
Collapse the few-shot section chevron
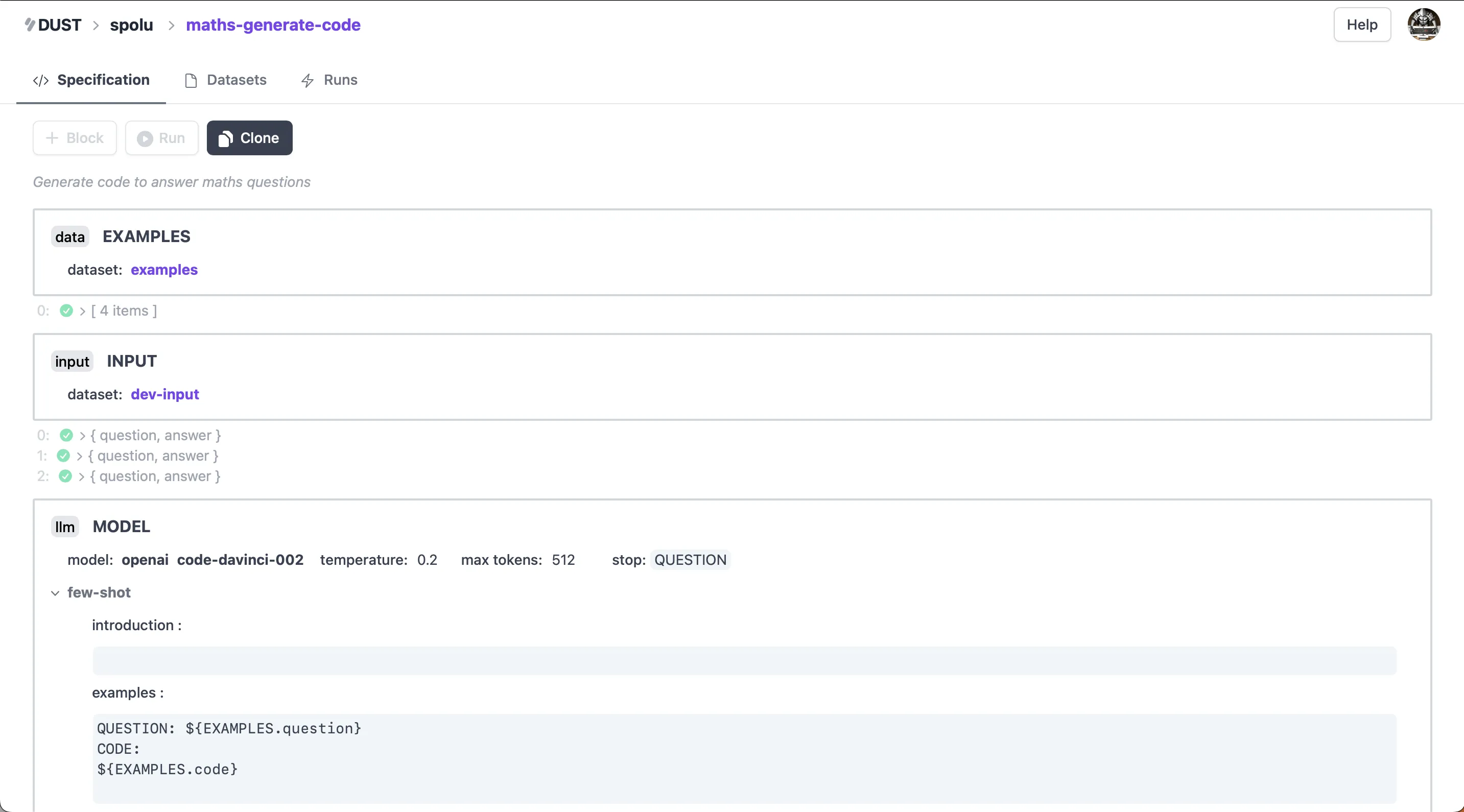pyautogui.click(x=55, y=593)
